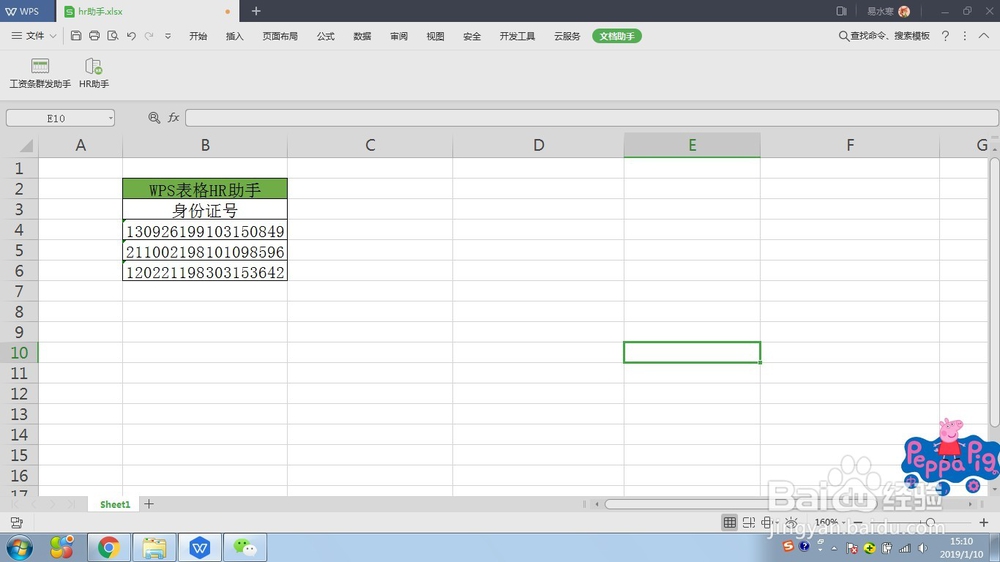Expand the arrow beside the 文件 menu
The image size is (1000, 562).
coord(53,36)
